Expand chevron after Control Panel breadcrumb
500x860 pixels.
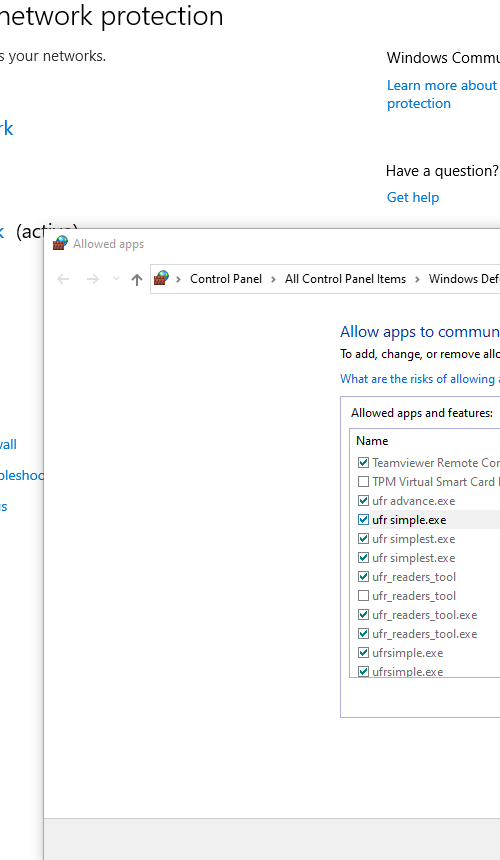pos(273,279)
